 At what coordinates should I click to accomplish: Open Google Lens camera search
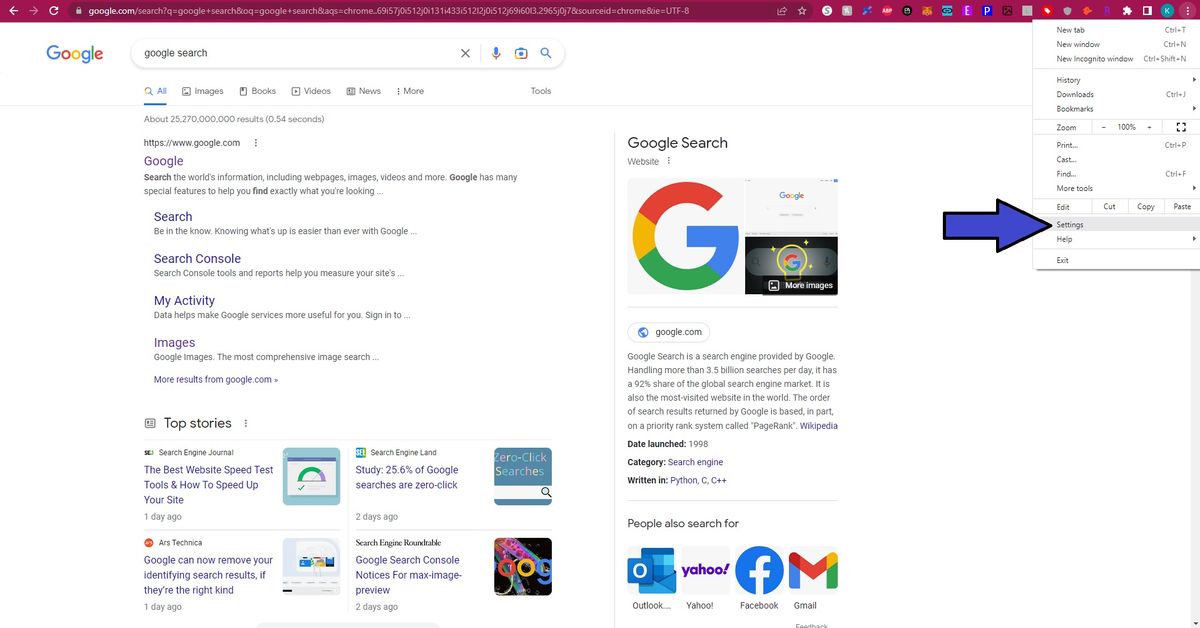[x=521, y=53]
